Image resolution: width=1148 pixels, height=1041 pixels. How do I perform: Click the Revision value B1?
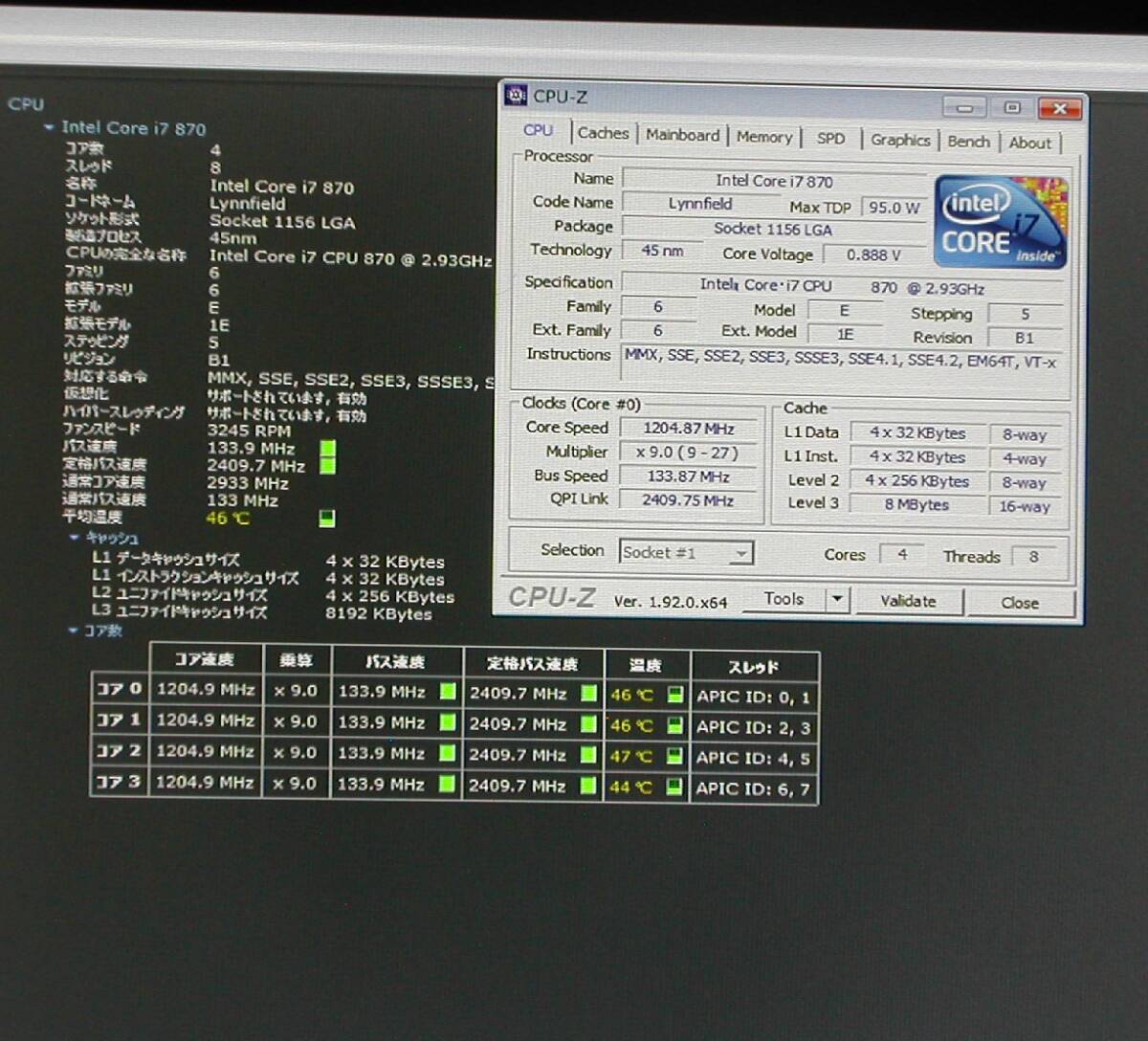1025,338
